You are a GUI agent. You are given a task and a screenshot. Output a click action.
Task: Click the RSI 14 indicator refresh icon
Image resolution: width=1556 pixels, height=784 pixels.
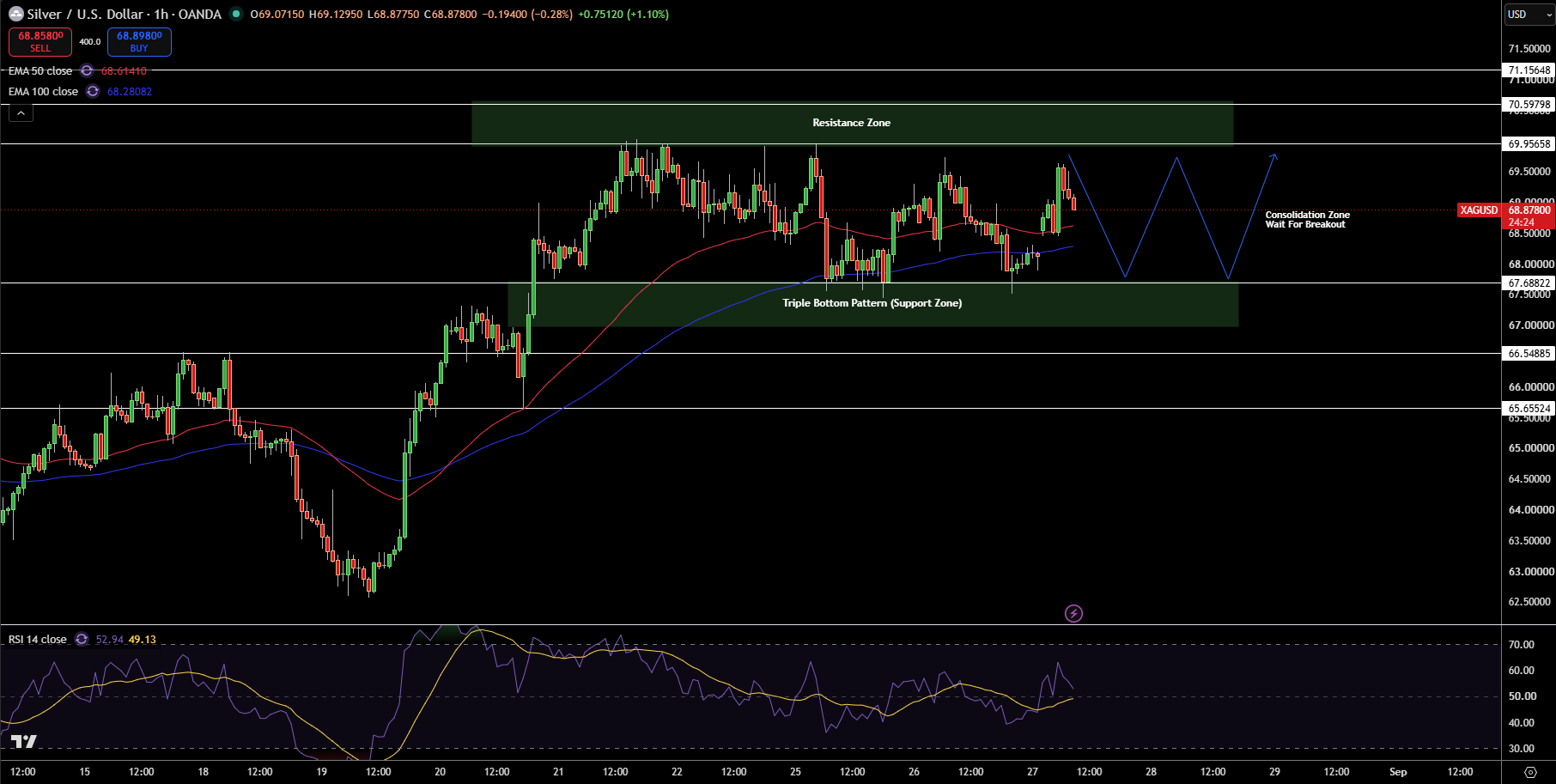pyautogui.click(x=82, y=640)
